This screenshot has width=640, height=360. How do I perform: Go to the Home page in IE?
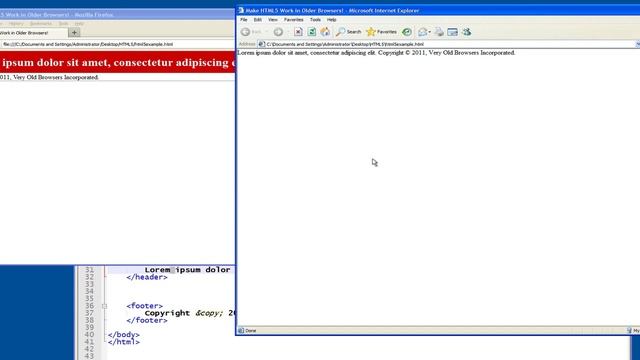pos(325,32)
